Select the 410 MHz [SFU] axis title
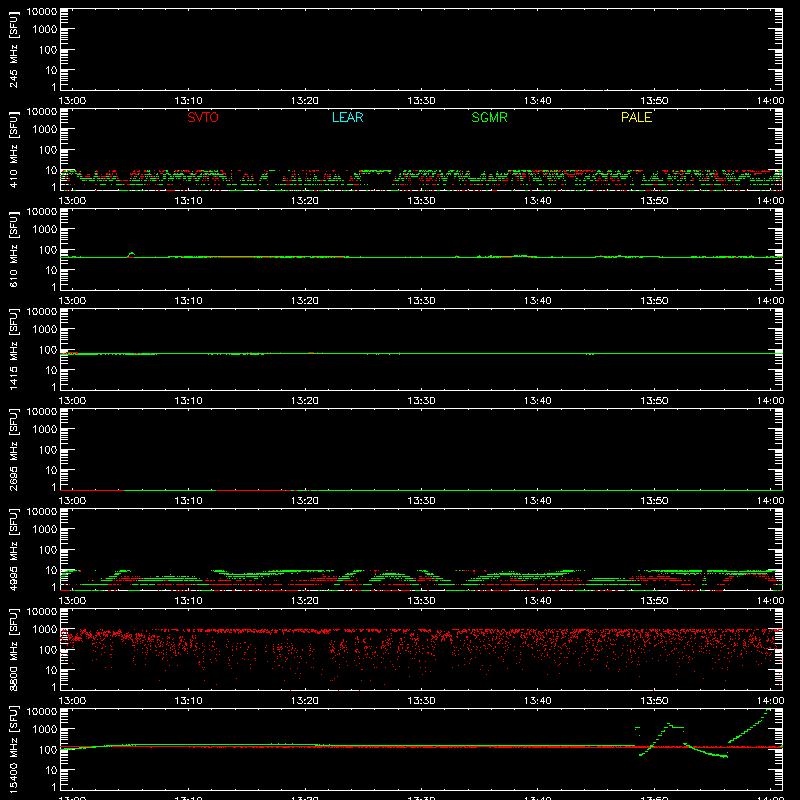This screenshot has width=800, height=800. coord(13,149)
